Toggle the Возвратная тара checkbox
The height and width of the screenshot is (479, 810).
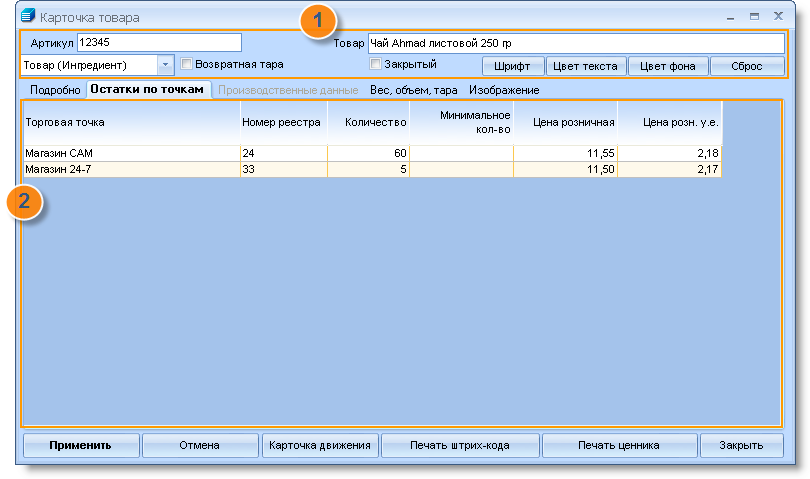pos(186,64)
